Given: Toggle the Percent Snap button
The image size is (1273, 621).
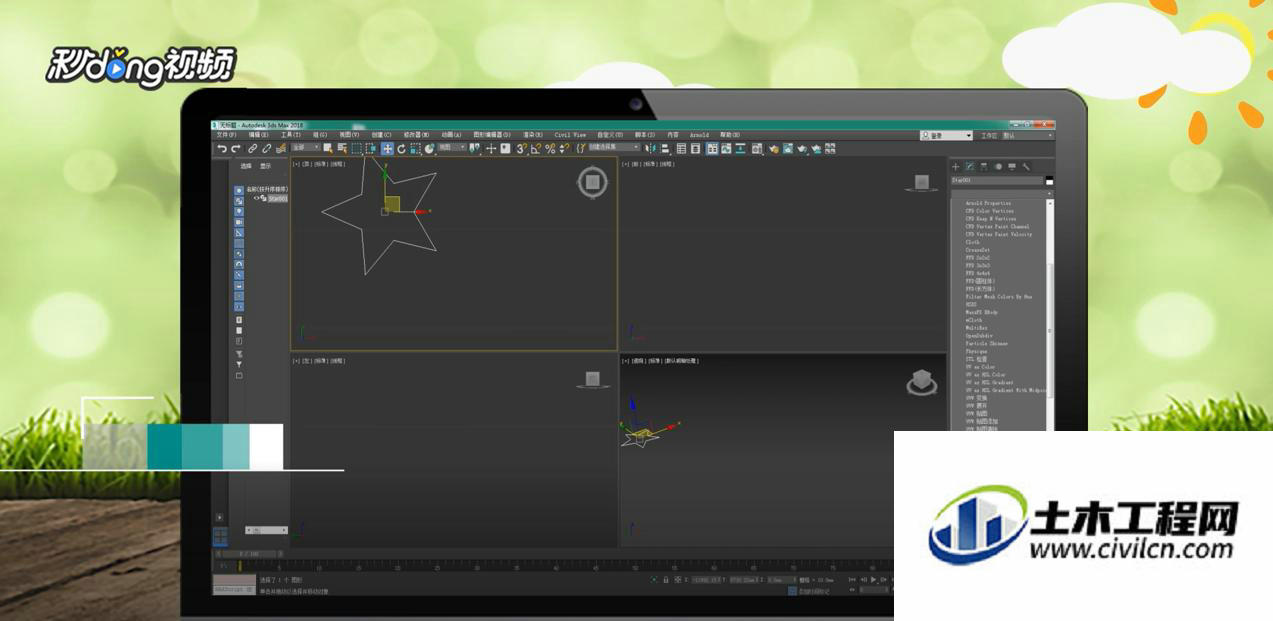Looking at the screenshot, I should (x=550, y=148).
